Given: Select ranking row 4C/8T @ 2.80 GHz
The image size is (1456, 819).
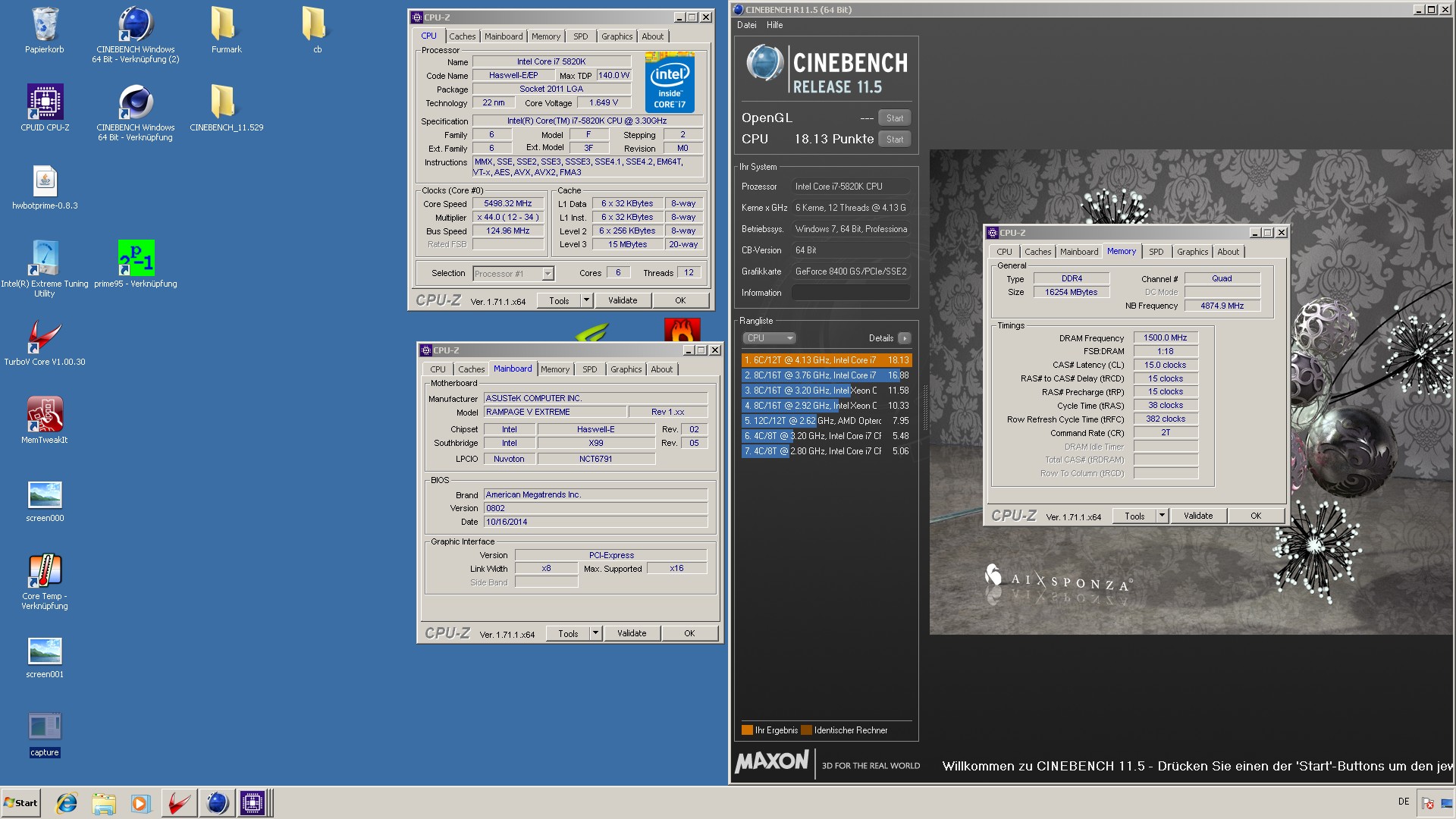Looking at the screenshot, I should click(x=827, y=451).
